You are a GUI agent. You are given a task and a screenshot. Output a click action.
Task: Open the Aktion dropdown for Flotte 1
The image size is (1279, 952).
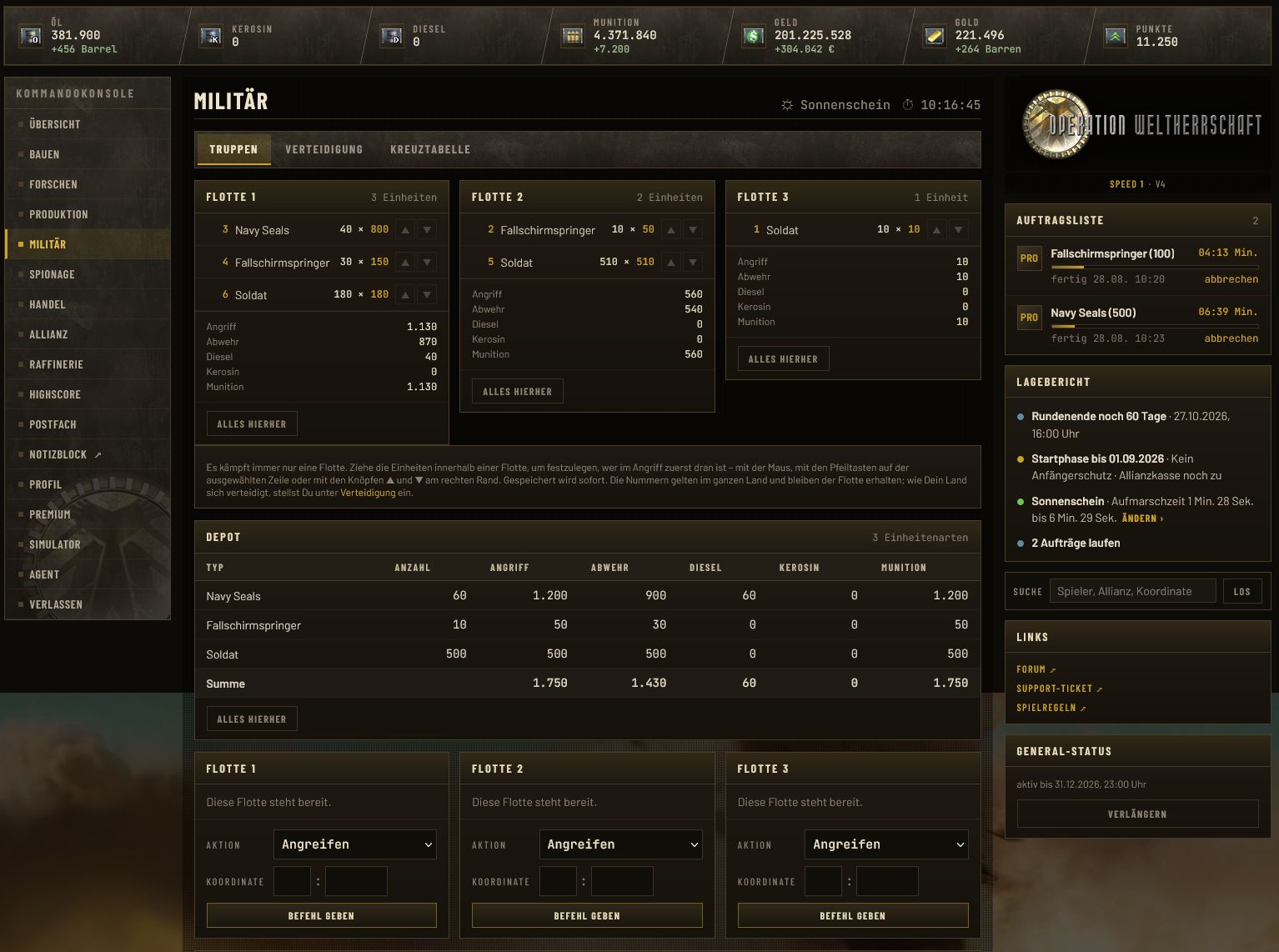[355, 844]
